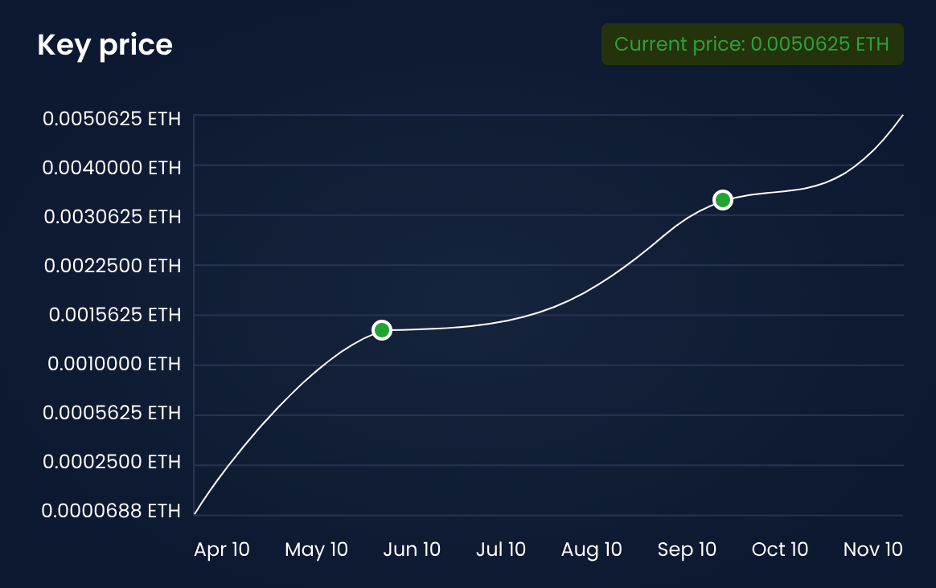The height and width of the screenshot is (588, 936).
Task: Click the green marker near Jun 10
Action: click(381, 330)
